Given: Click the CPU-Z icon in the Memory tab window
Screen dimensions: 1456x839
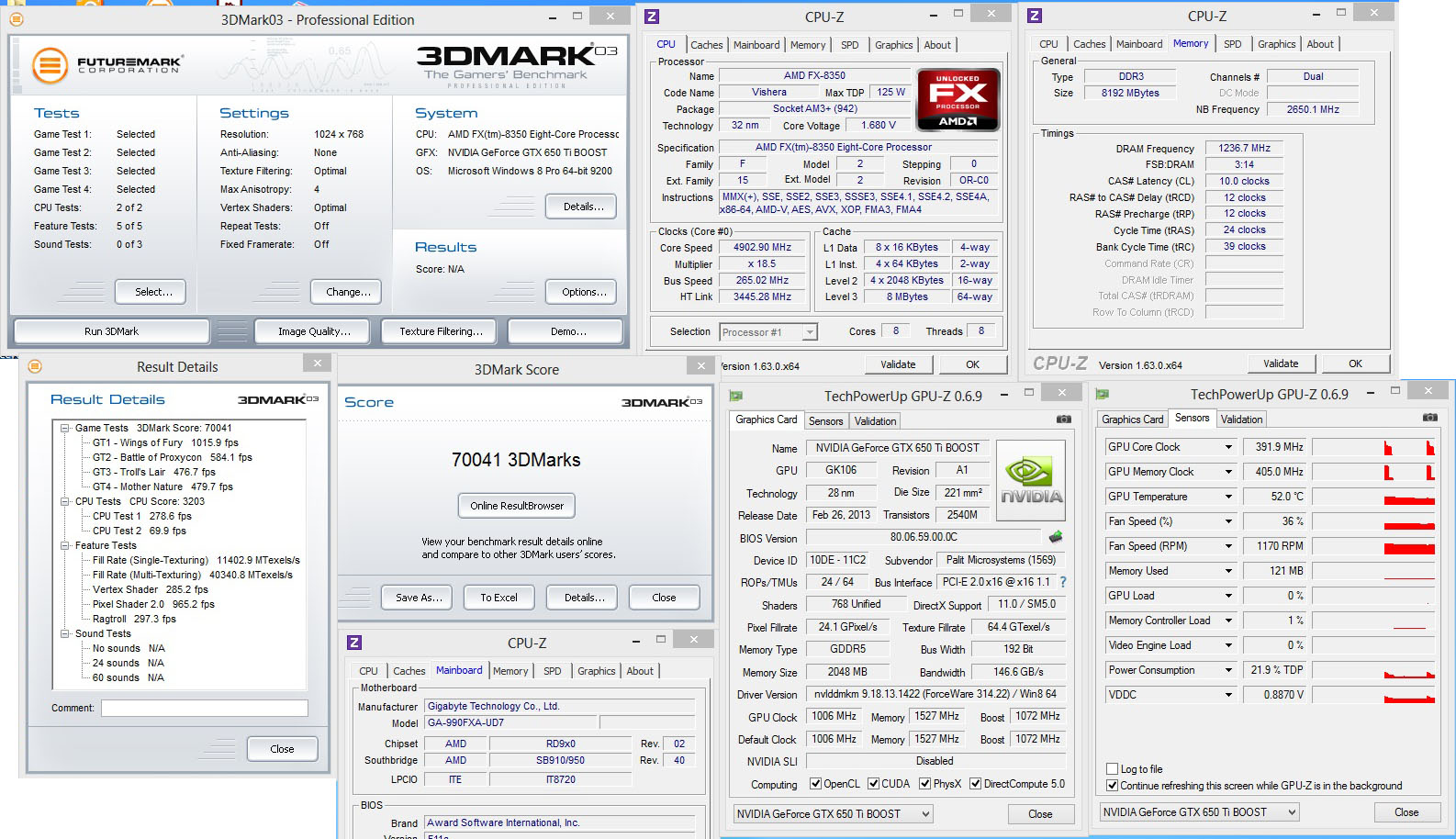Looking at the screenshot, I should (1035, 16).
